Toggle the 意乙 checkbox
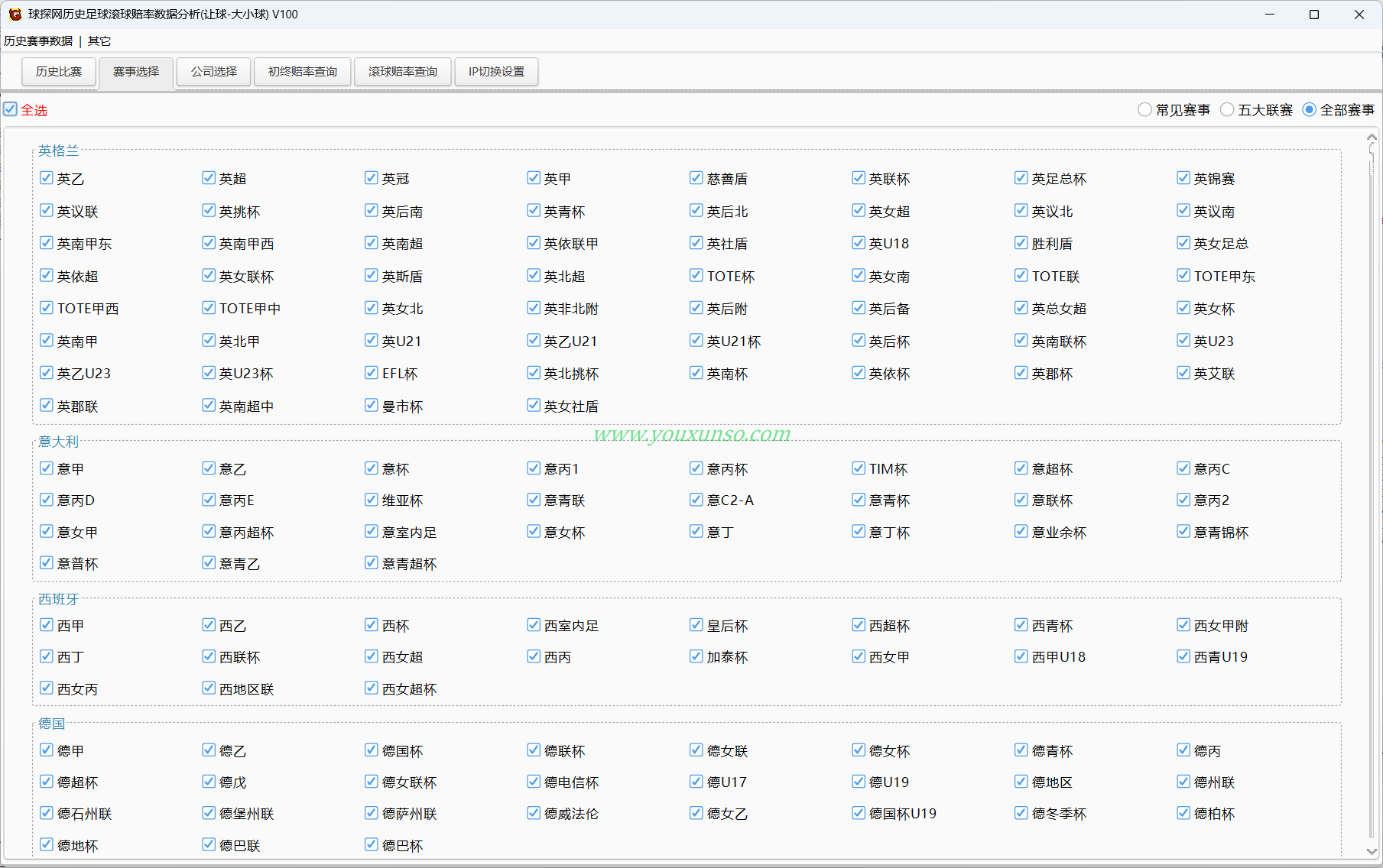Screen dimensions: 1383x868 click(209, 468)
